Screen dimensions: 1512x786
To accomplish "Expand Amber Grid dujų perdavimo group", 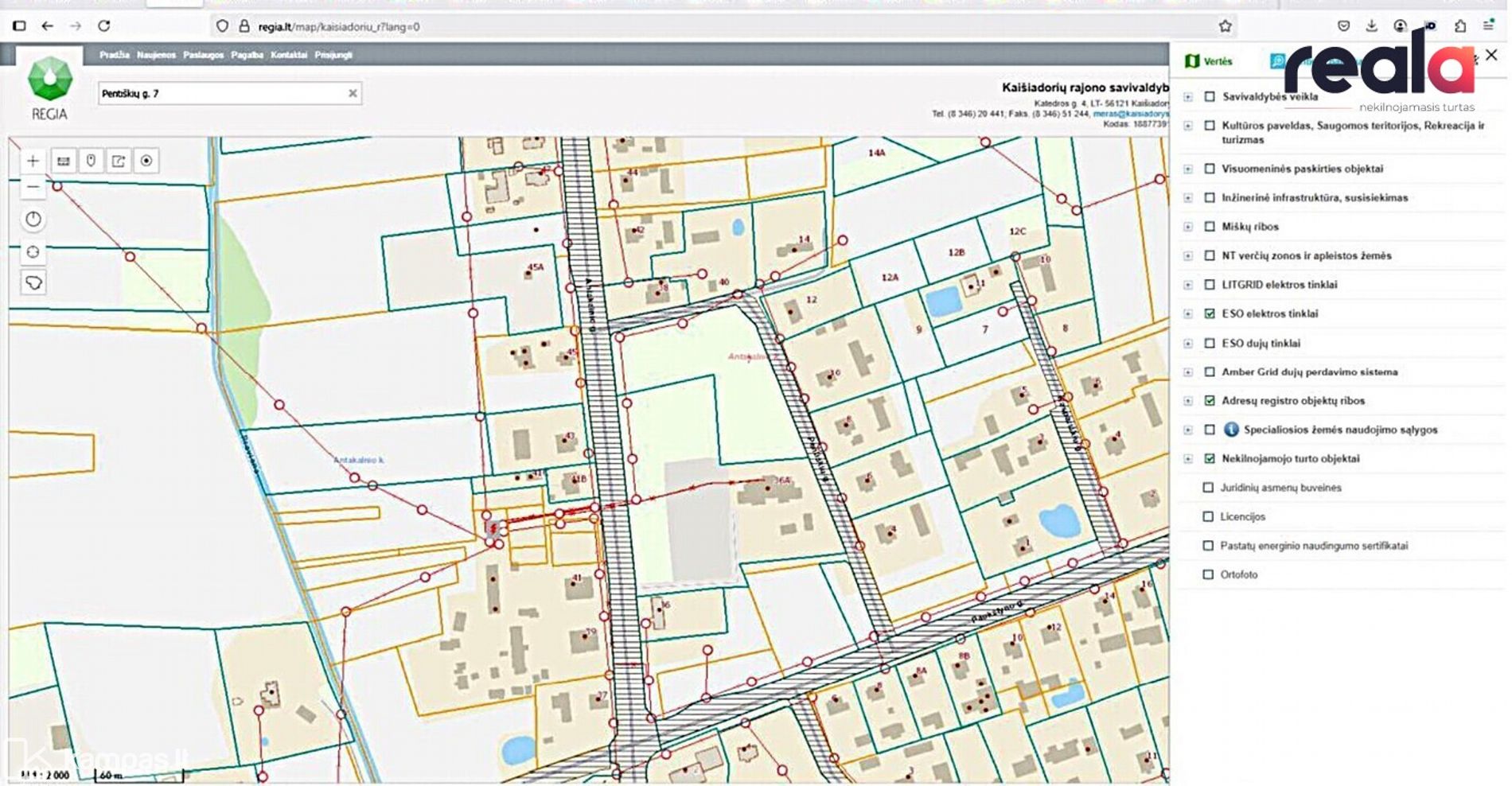I will (1188, 372).
